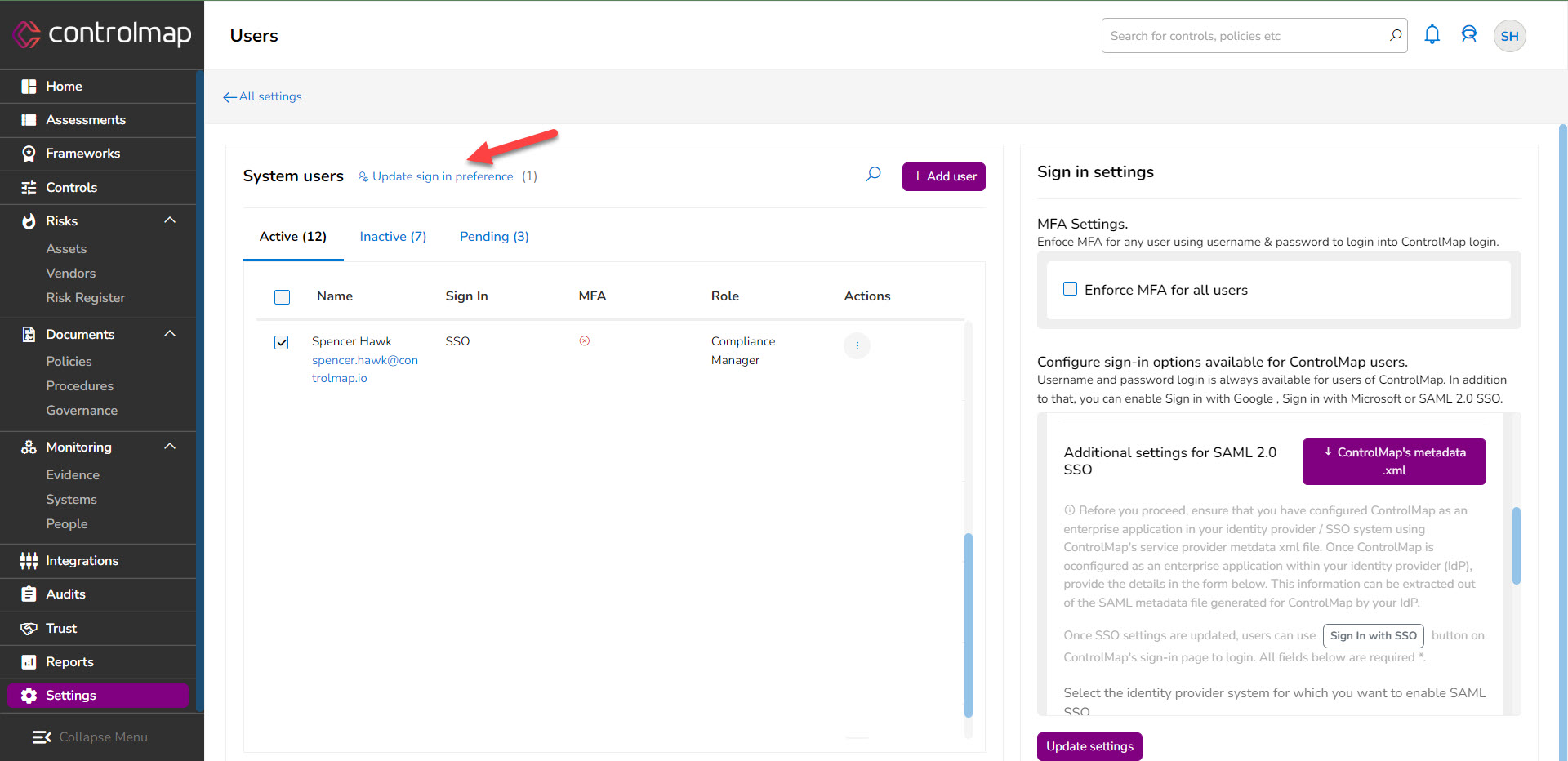Click the Audits clipboard icon
The width and height of the screenshot is (1568, 761).
tap(29, 594)
